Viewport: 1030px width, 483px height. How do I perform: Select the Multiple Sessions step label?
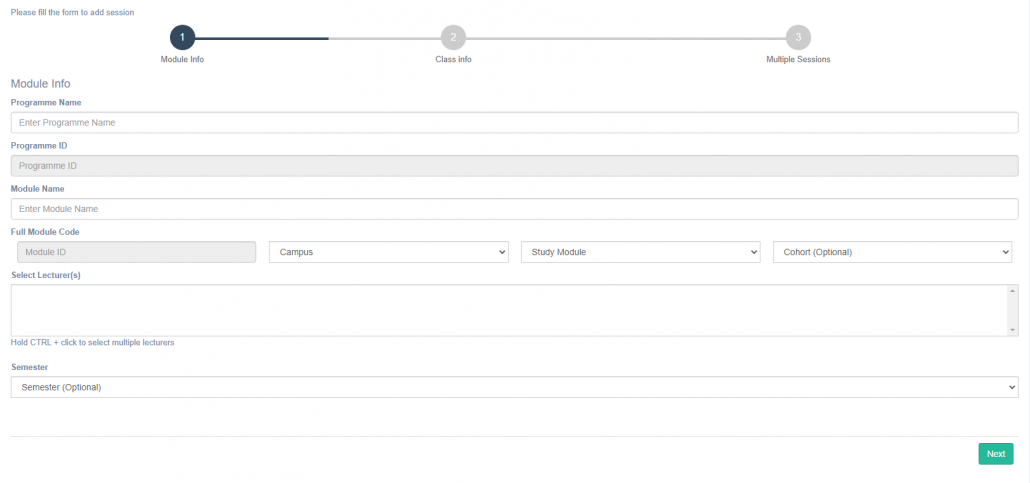point(797,60)
